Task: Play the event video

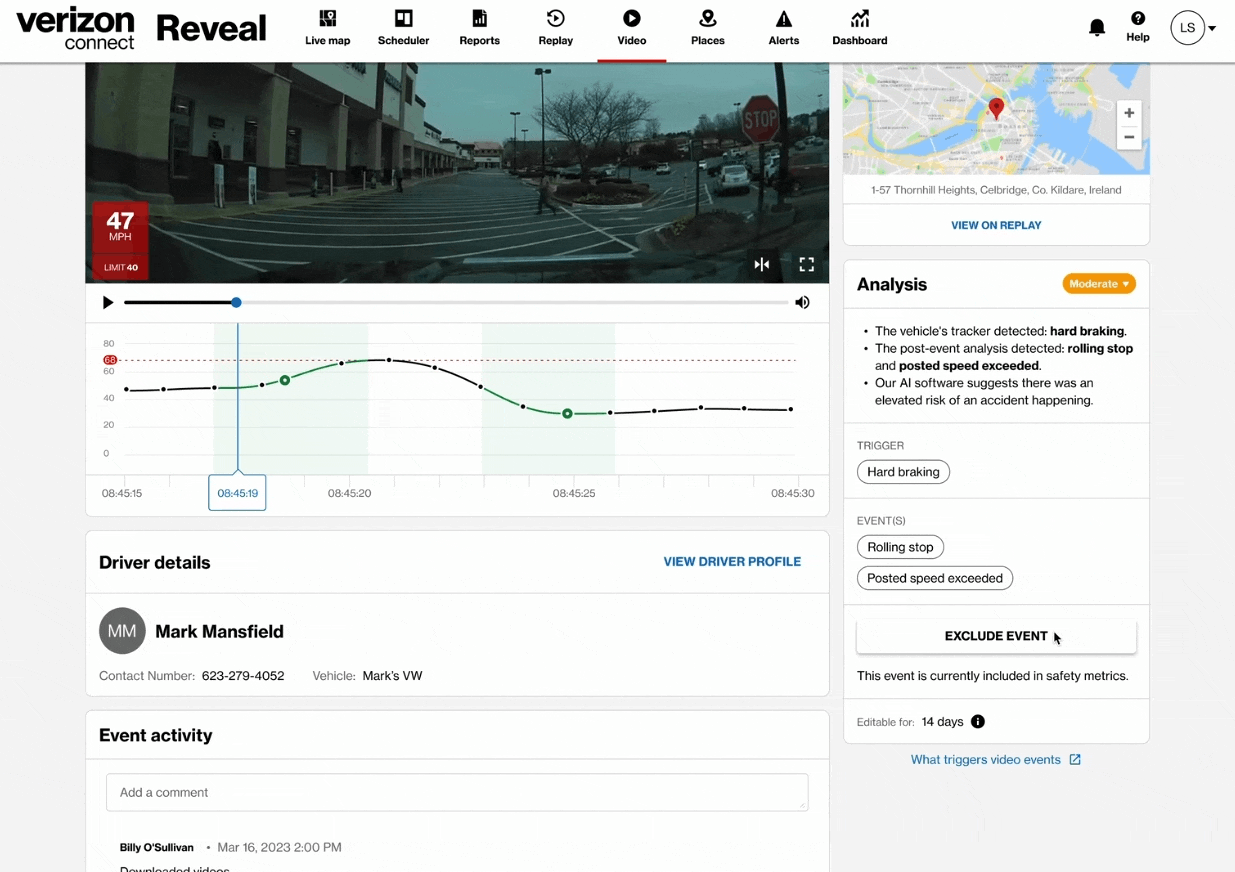Action: pyautogui.click(x=108, y=302)
